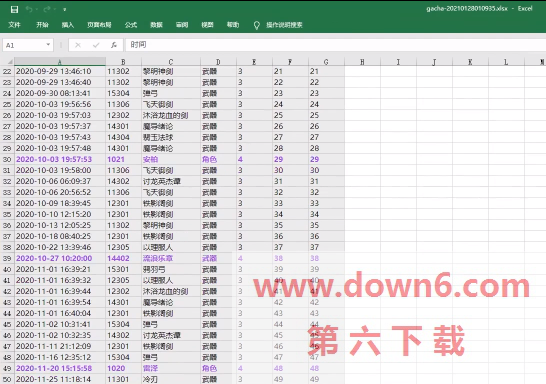Select column K header

[470, 62]
